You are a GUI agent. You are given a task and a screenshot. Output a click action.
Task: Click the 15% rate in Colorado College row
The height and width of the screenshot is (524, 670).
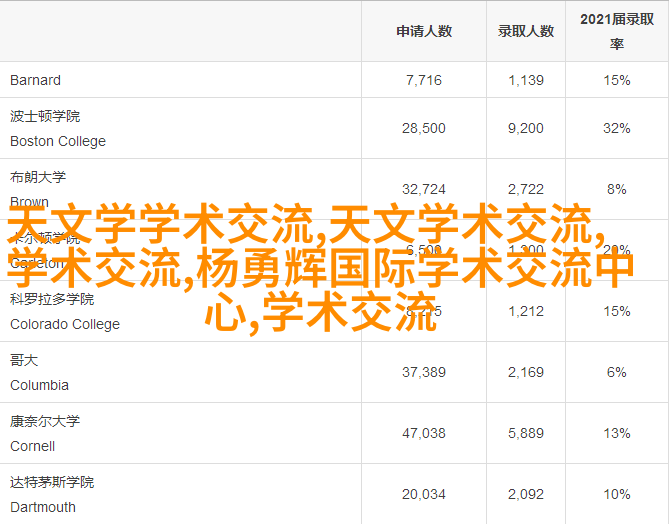coord(617,311)
